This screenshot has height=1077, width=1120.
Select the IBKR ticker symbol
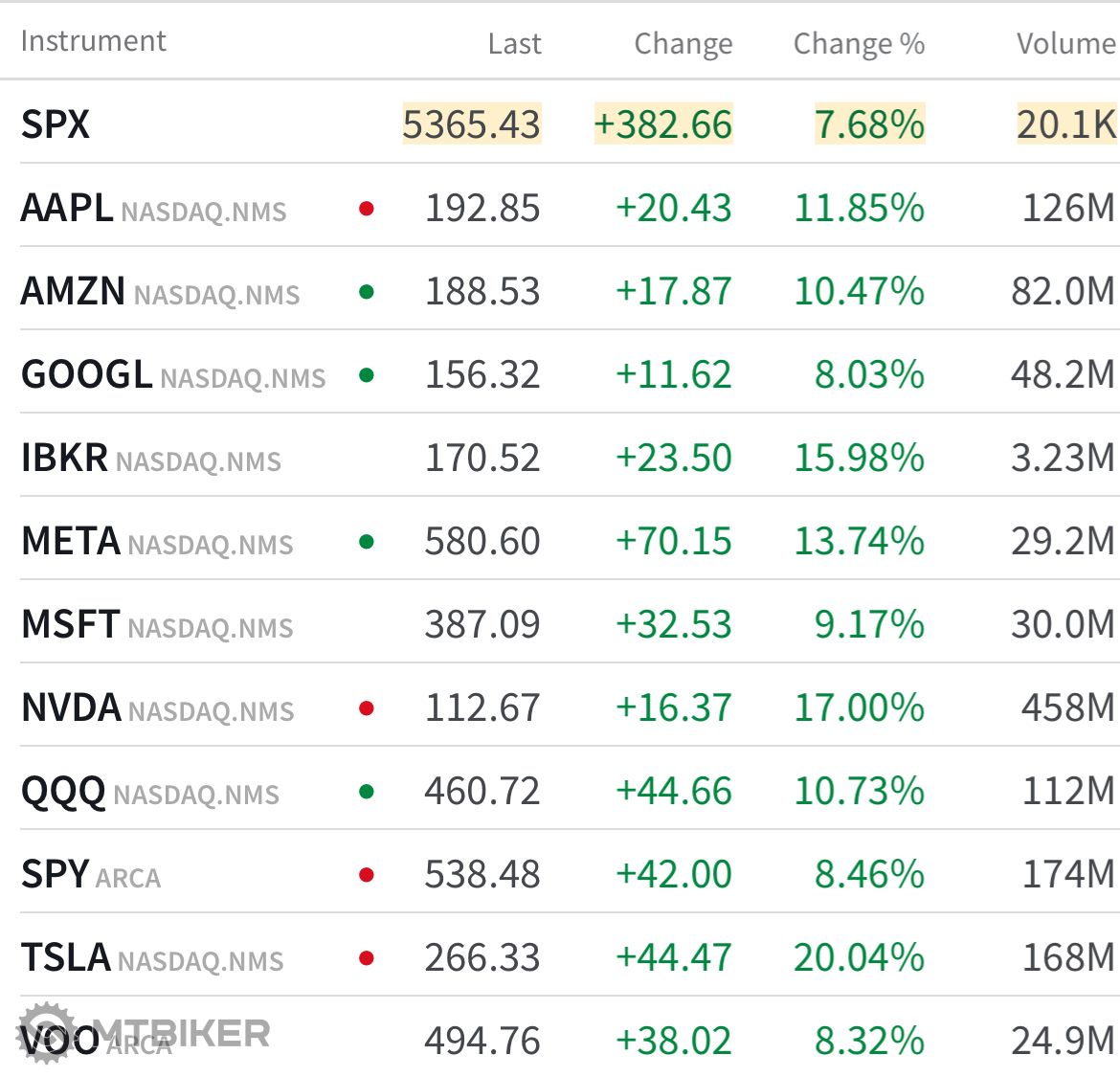click(x=64, y=459)
